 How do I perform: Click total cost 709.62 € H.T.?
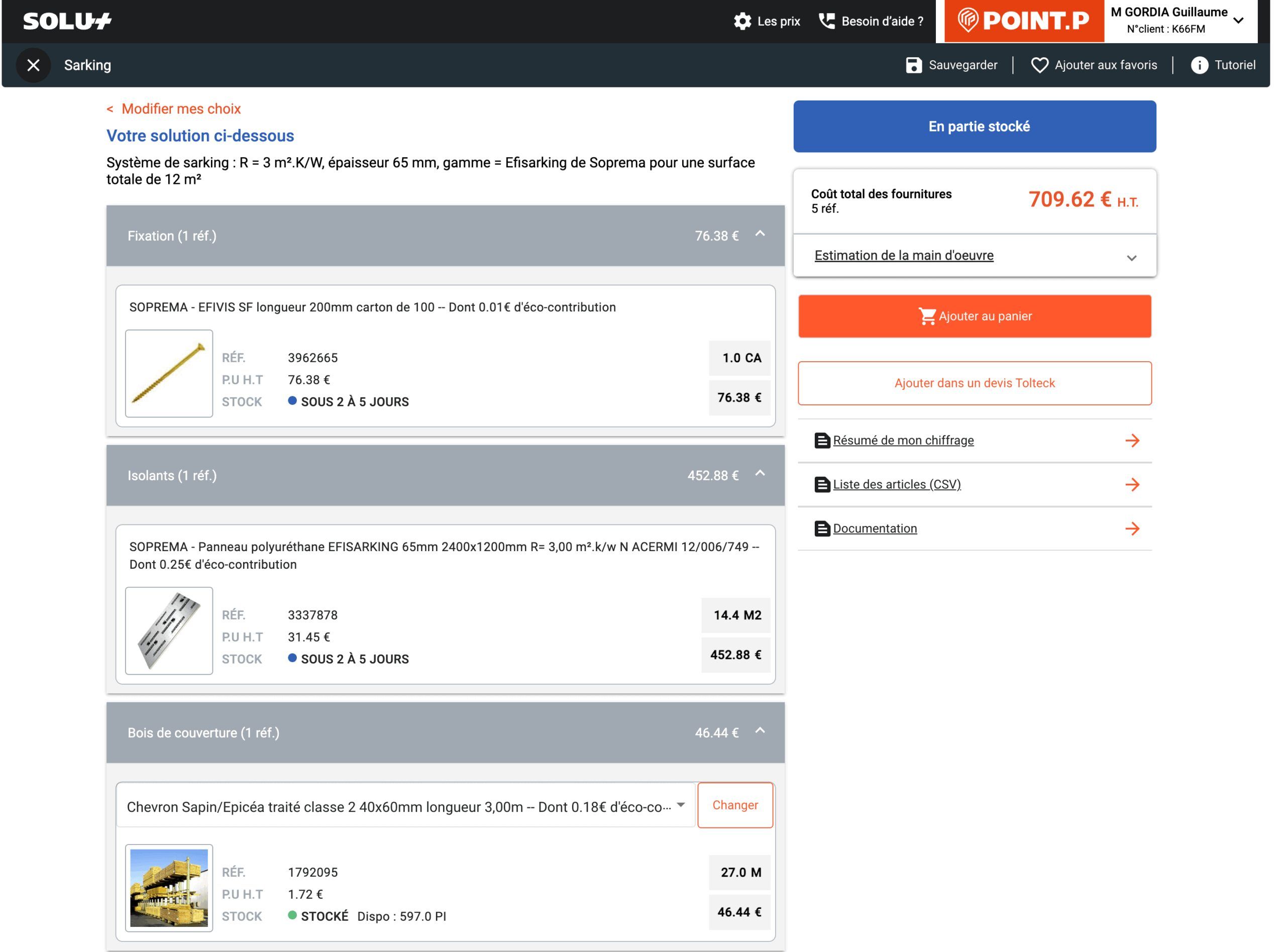[x=1083, y=199]
